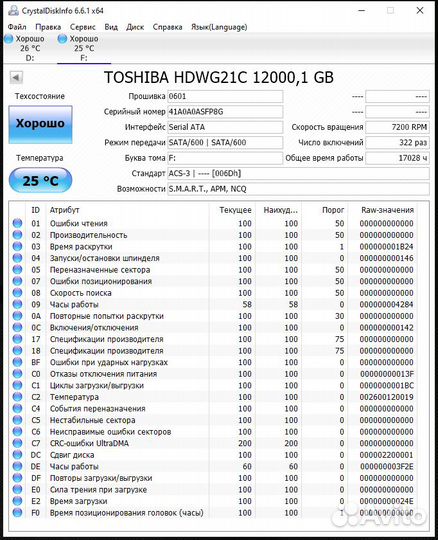Click the Атрибут column header
The image size is (438, 540).
click(64, 210)
